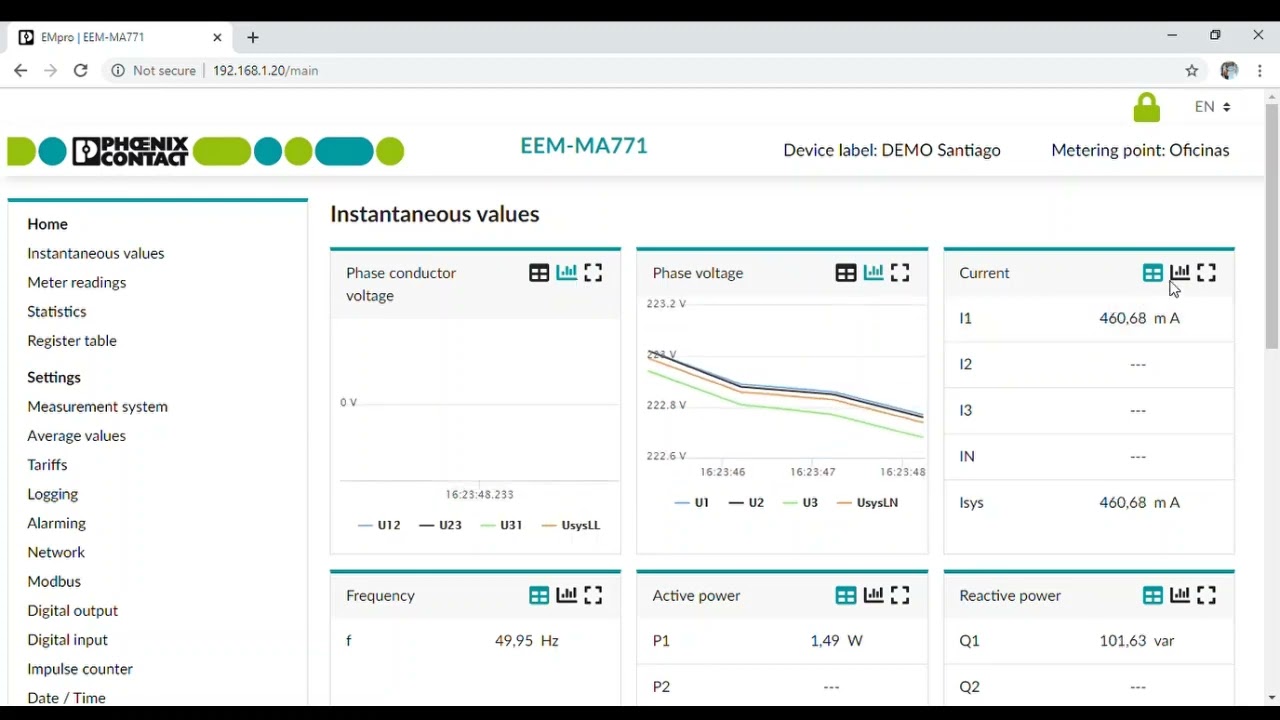
Task: Open Logging settings
Action: pos(52,493)
